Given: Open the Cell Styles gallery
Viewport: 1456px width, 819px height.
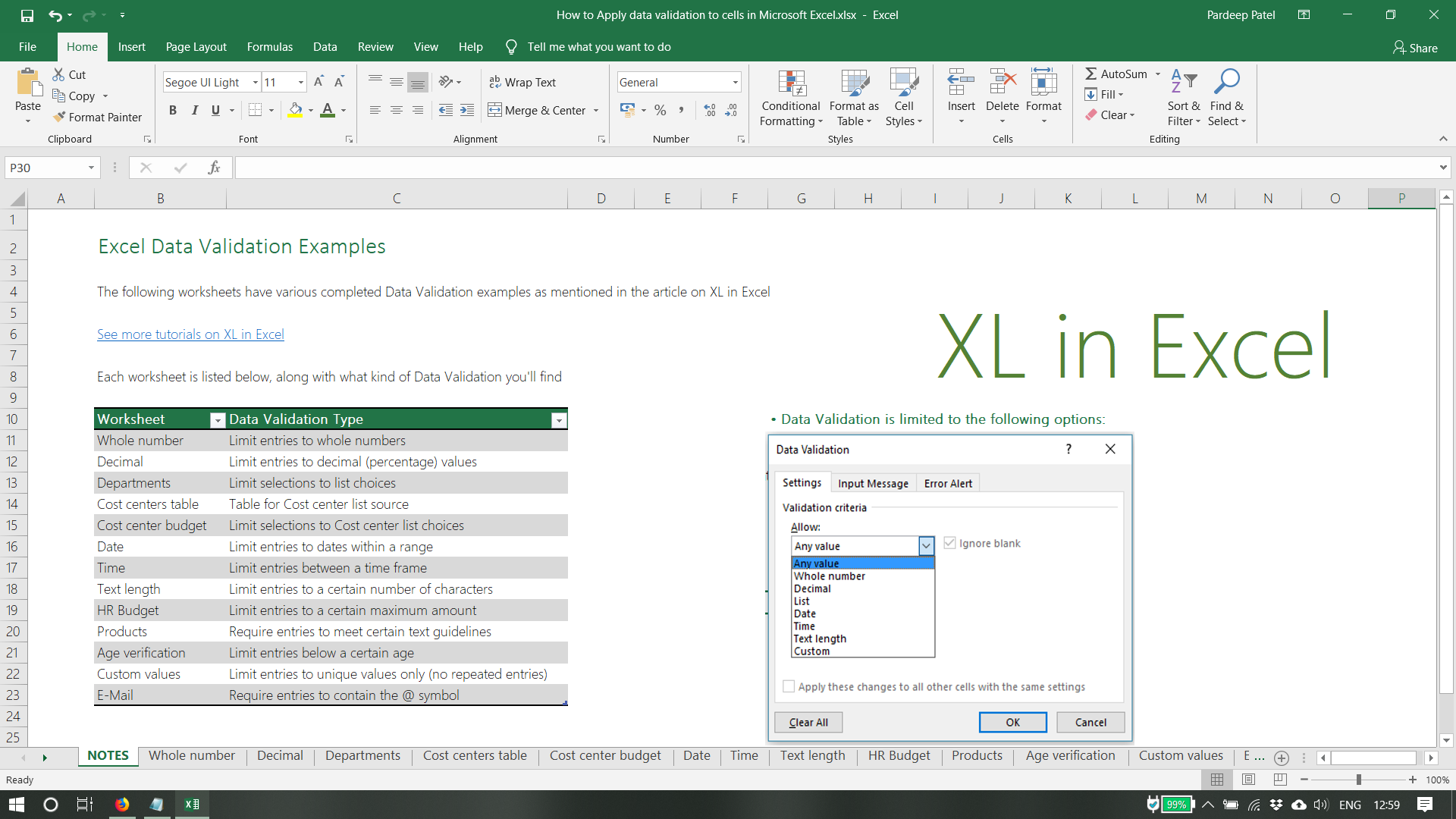Looking at the screenshot, I should (x=904, y=96).
